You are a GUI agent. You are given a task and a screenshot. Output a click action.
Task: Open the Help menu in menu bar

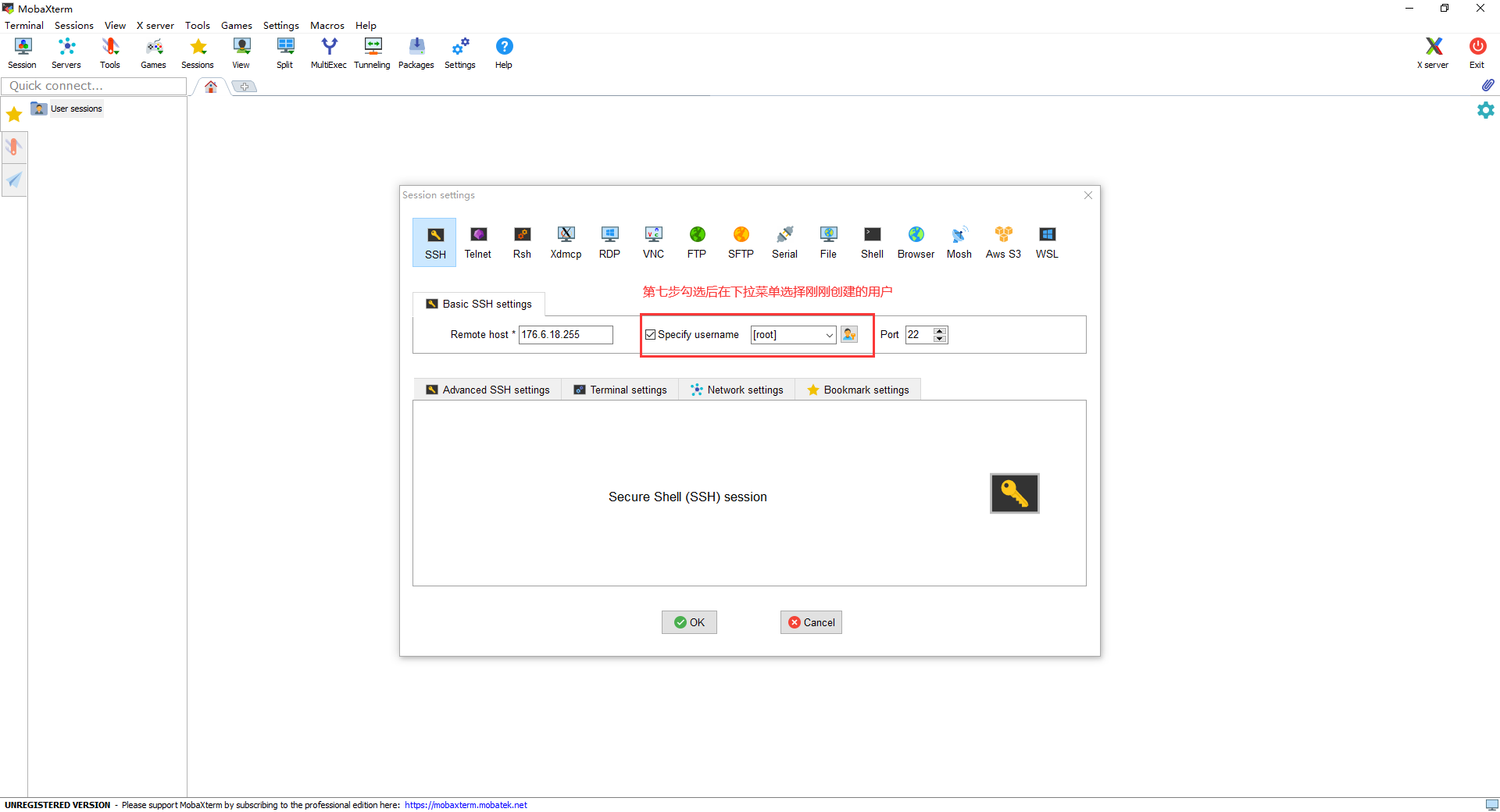pos(366,25)
